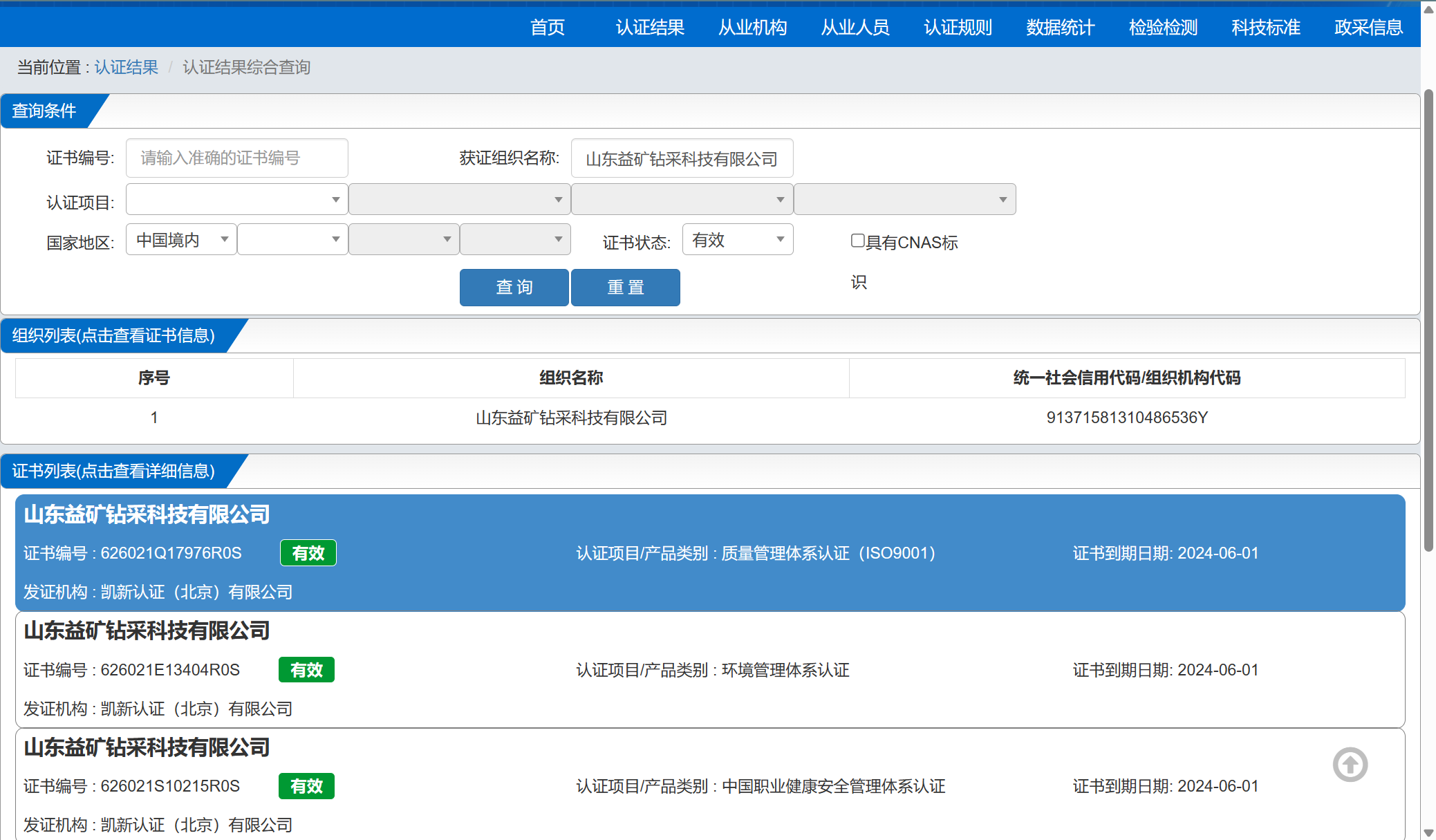
Task: Click the 统一社会信用代码 column header
Action: [1127, 378]
